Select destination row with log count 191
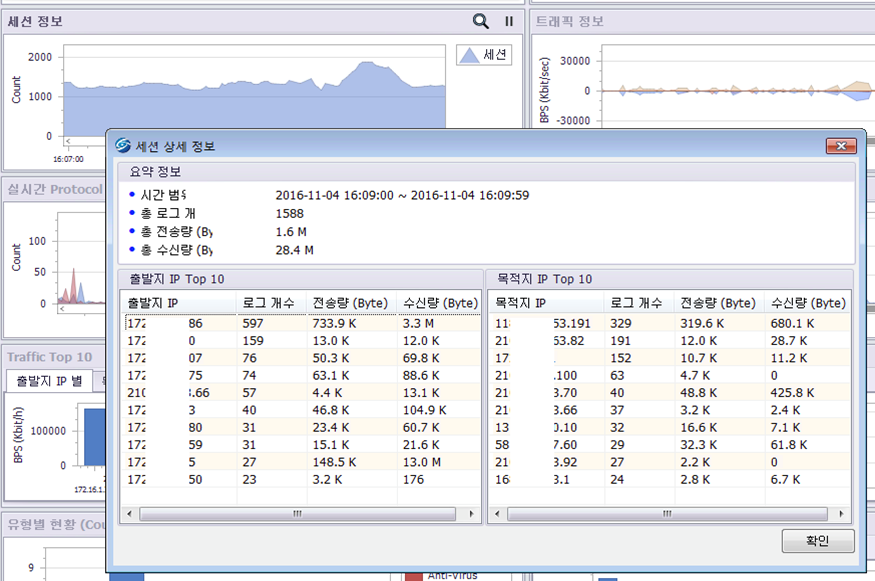The width and height of the screenshot is (875, 581). click(671, 340)
